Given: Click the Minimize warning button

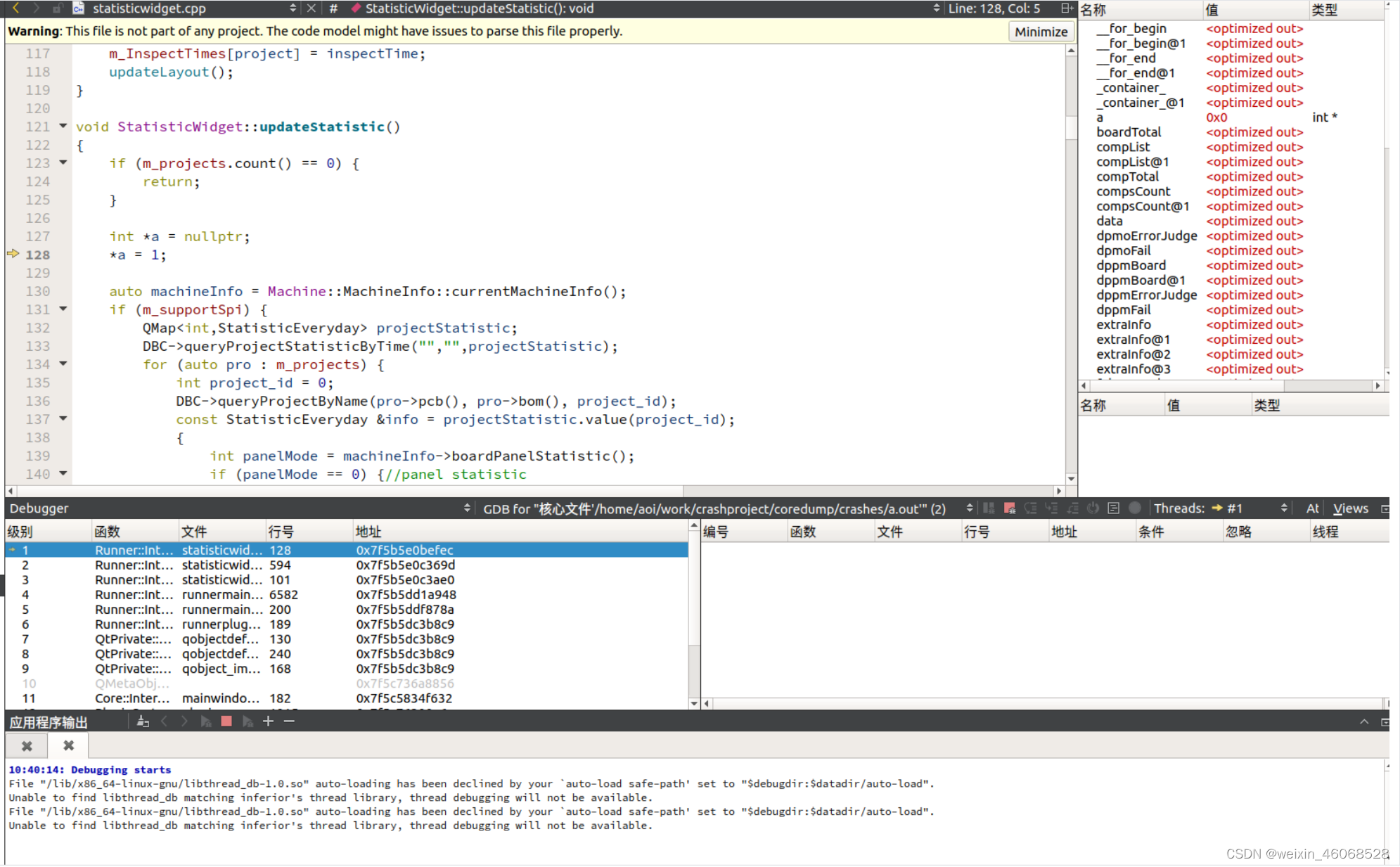Looking at the screenshot, I should [1041, 32].
